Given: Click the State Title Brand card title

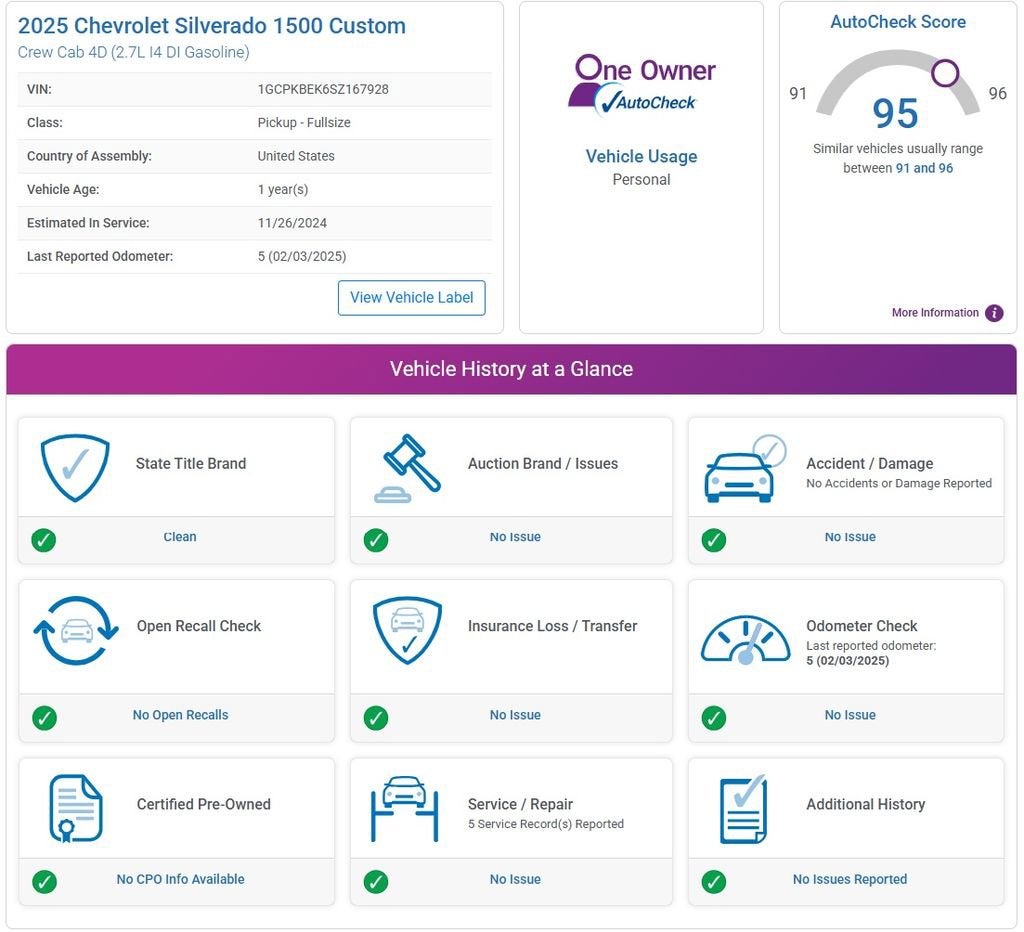Looking at the screenshot, I should click(x=191, y=464).
